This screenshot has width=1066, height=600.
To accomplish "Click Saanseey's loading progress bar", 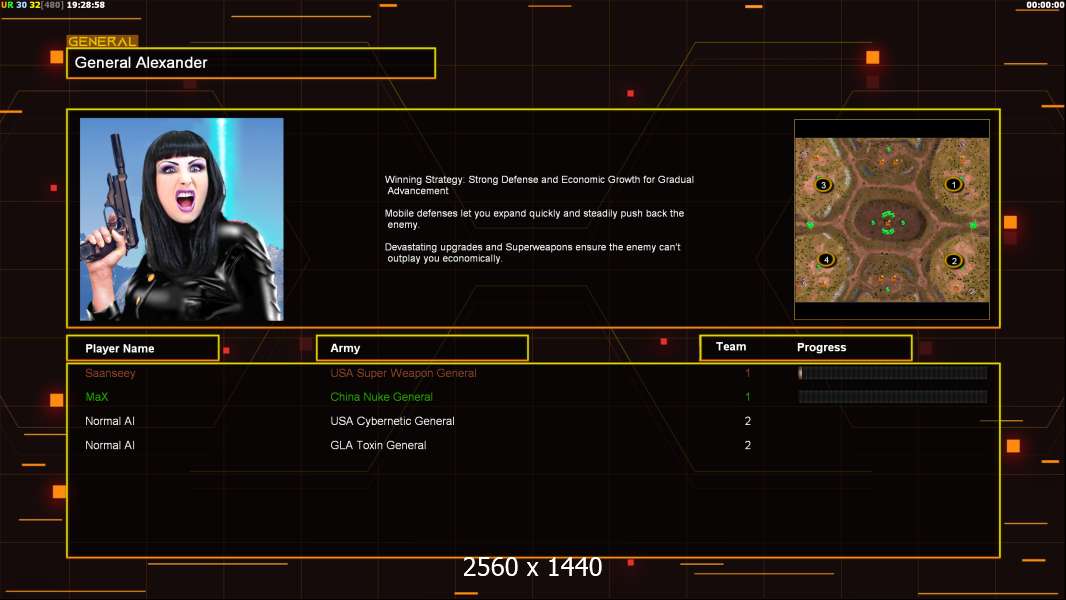I will point(893,372).
